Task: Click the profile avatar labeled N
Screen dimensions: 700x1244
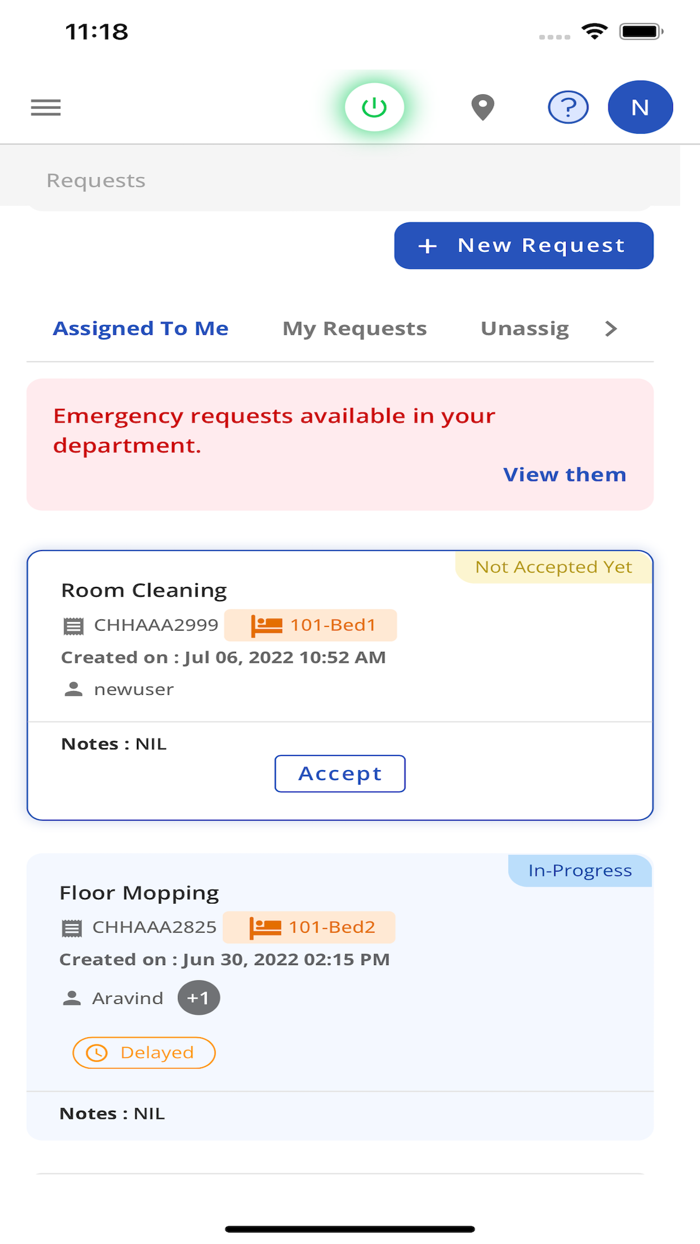Action: point(640,107)
